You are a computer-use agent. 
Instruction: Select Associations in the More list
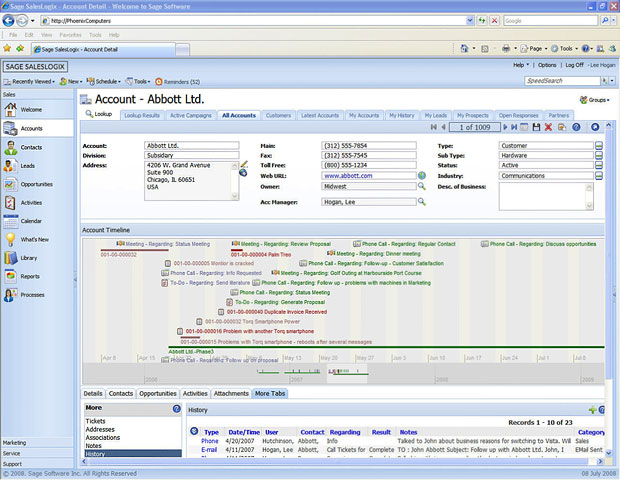pyautogui.click(x=103, y=438)
